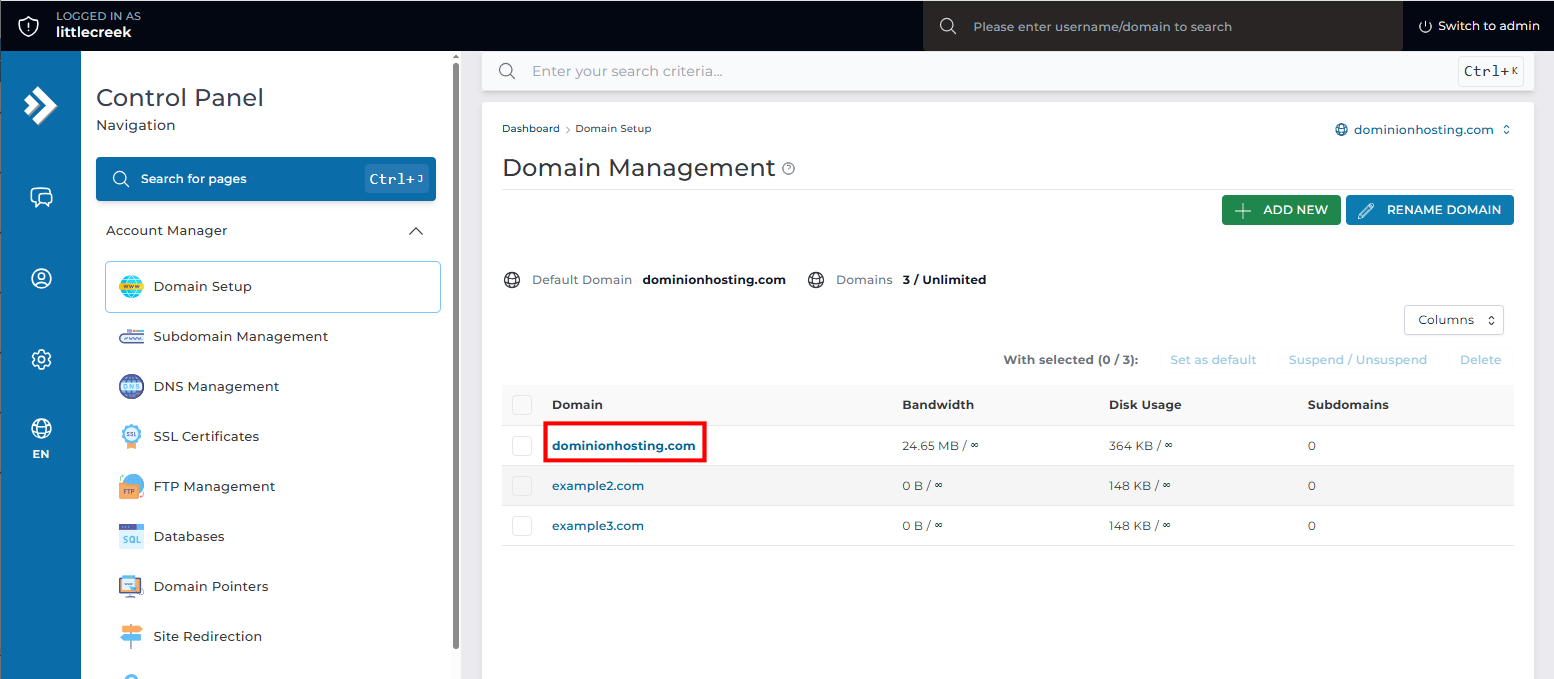Tick the checkbox for example2.com

pos(522,486)
